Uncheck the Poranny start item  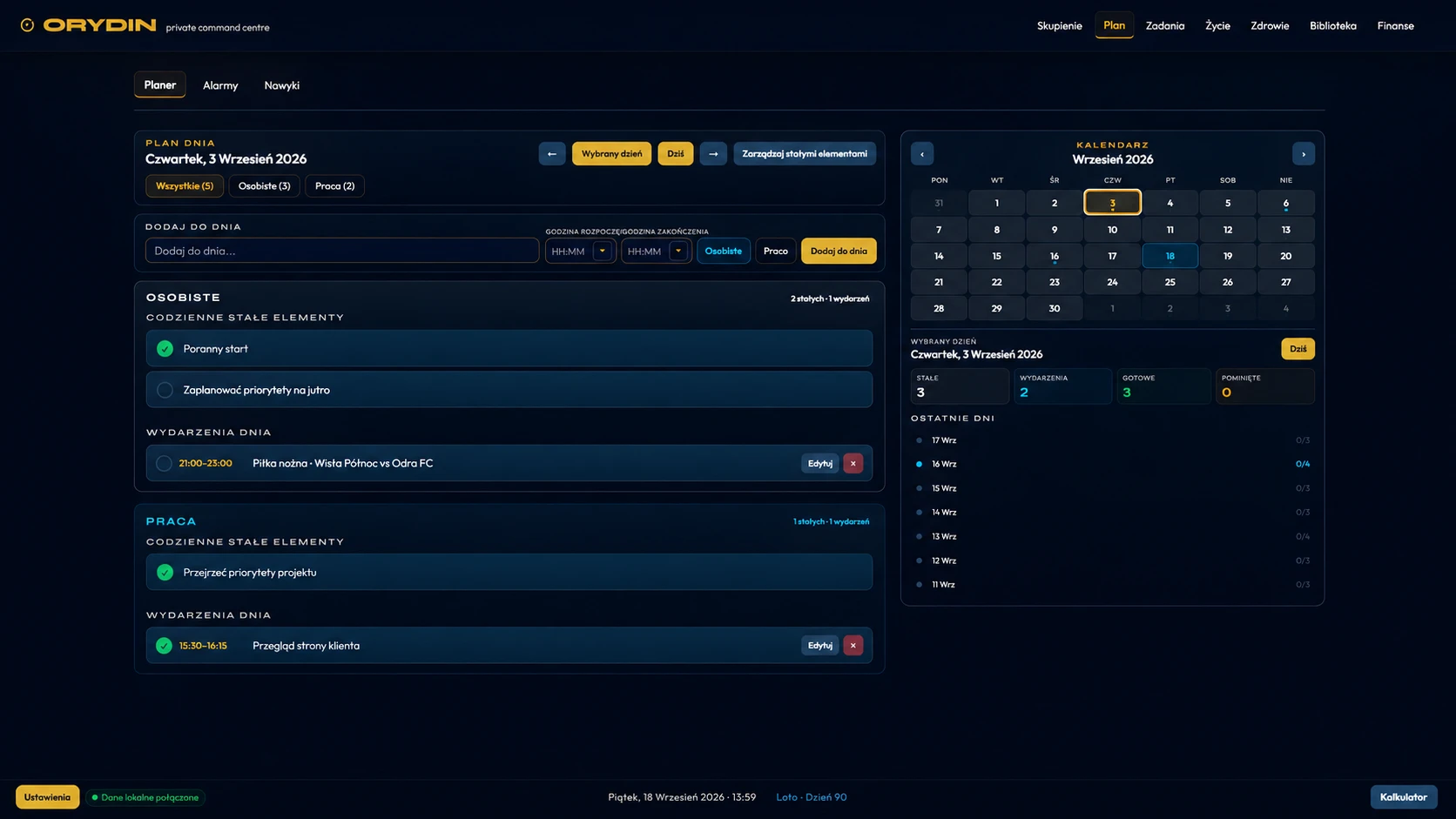click(165, 348)
